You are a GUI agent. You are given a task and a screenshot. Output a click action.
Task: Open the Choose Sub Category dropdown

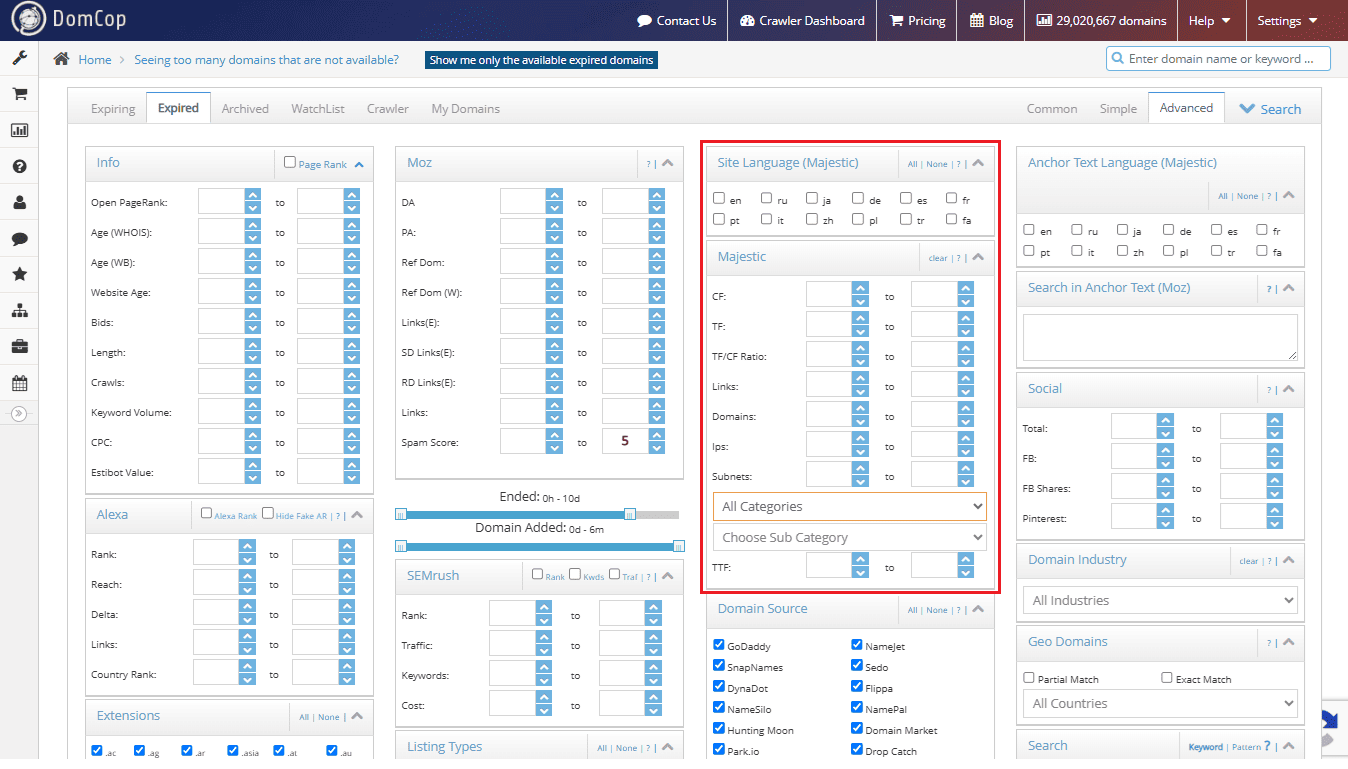[850, 537]
